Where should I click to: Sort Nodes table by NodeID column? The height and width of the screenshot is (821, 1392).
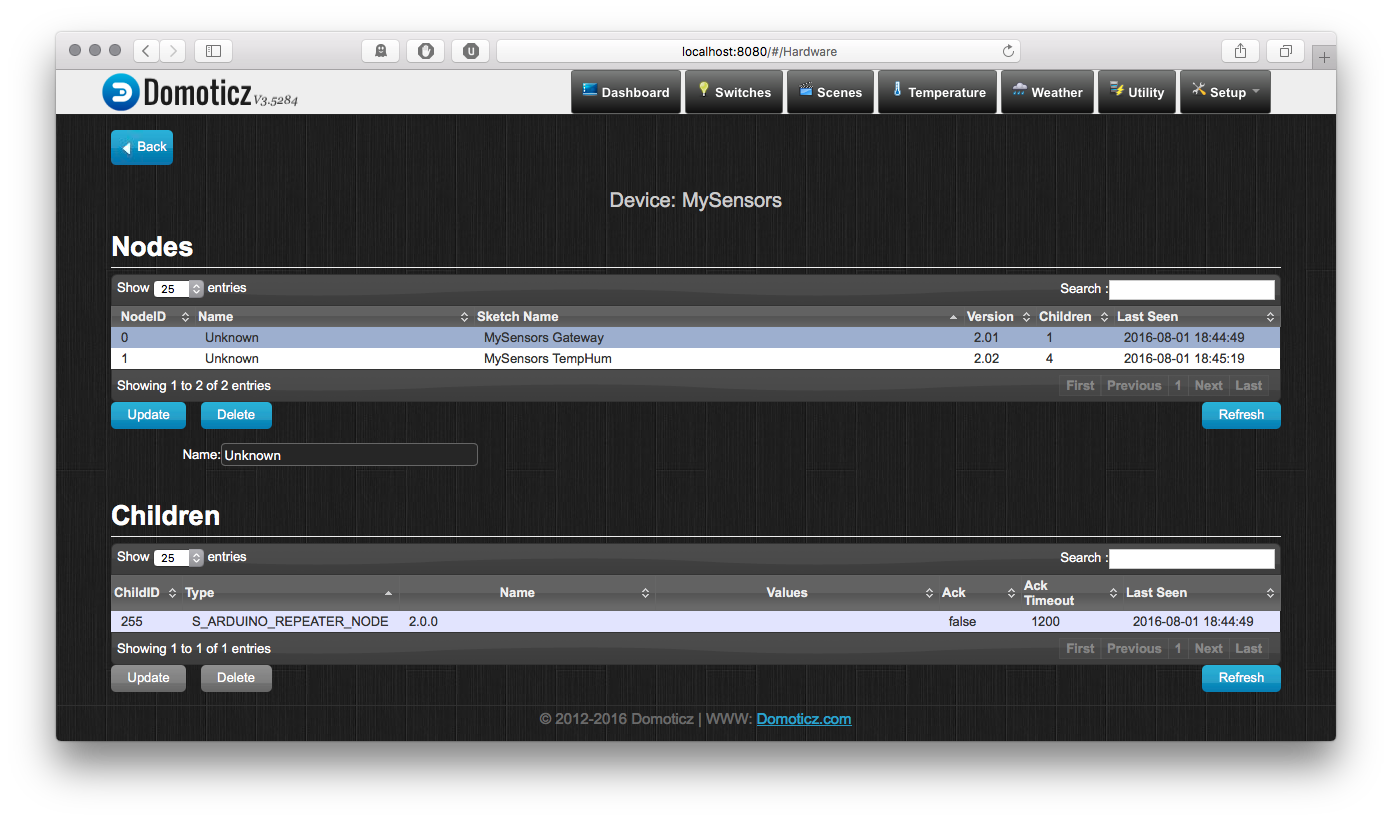[153, 317]
